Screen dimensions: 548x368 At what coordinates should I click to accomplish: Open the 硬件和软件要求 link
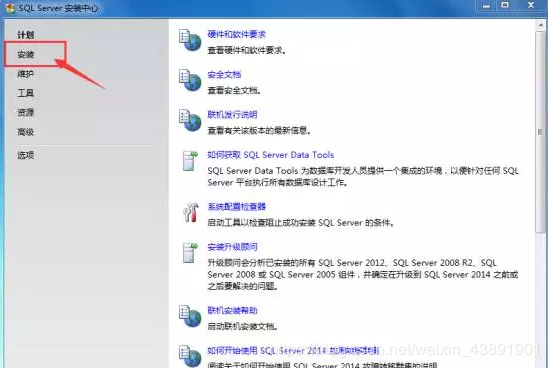(x=236, y=34)
